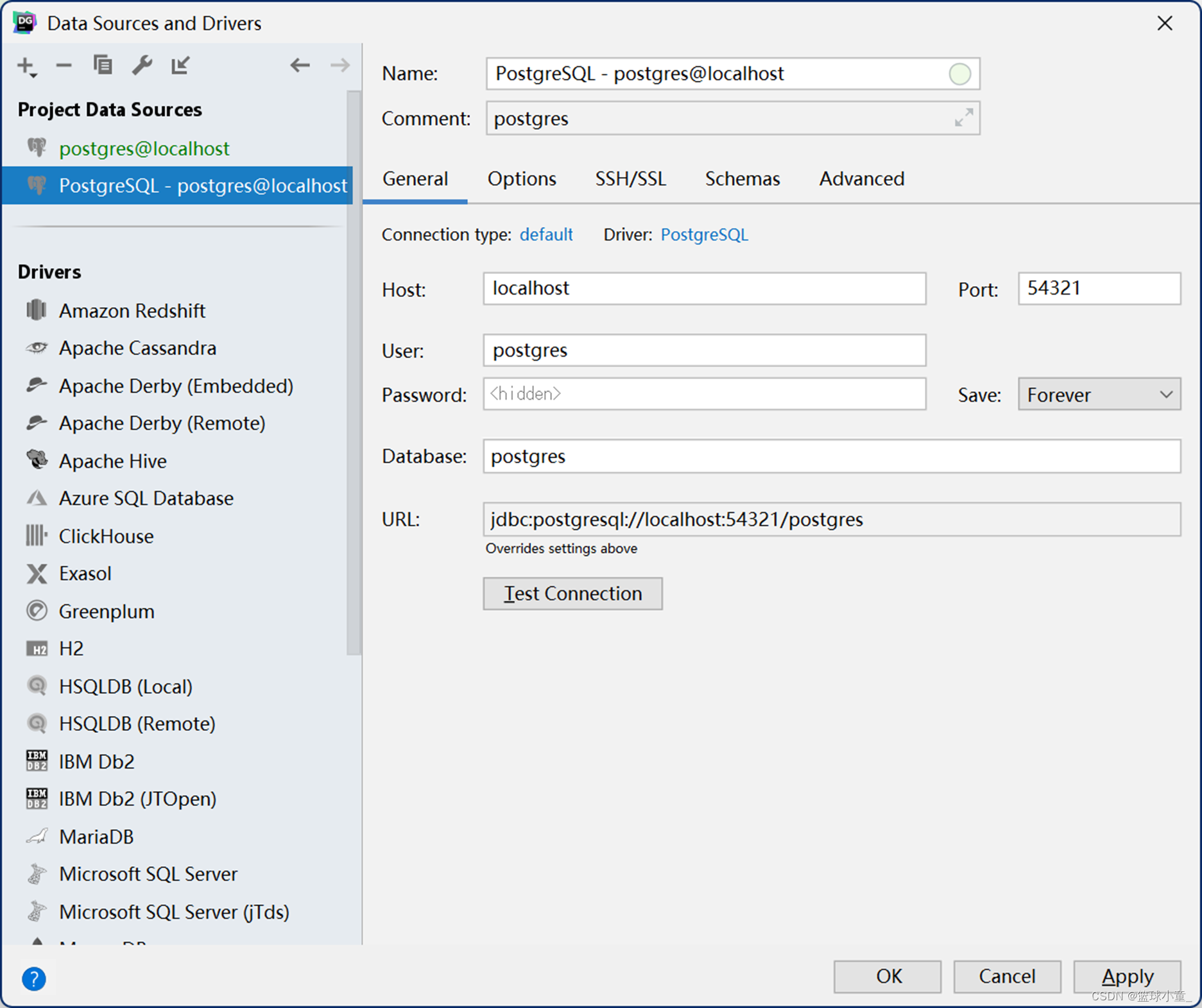Click the Host input field

tap(704, 288)
